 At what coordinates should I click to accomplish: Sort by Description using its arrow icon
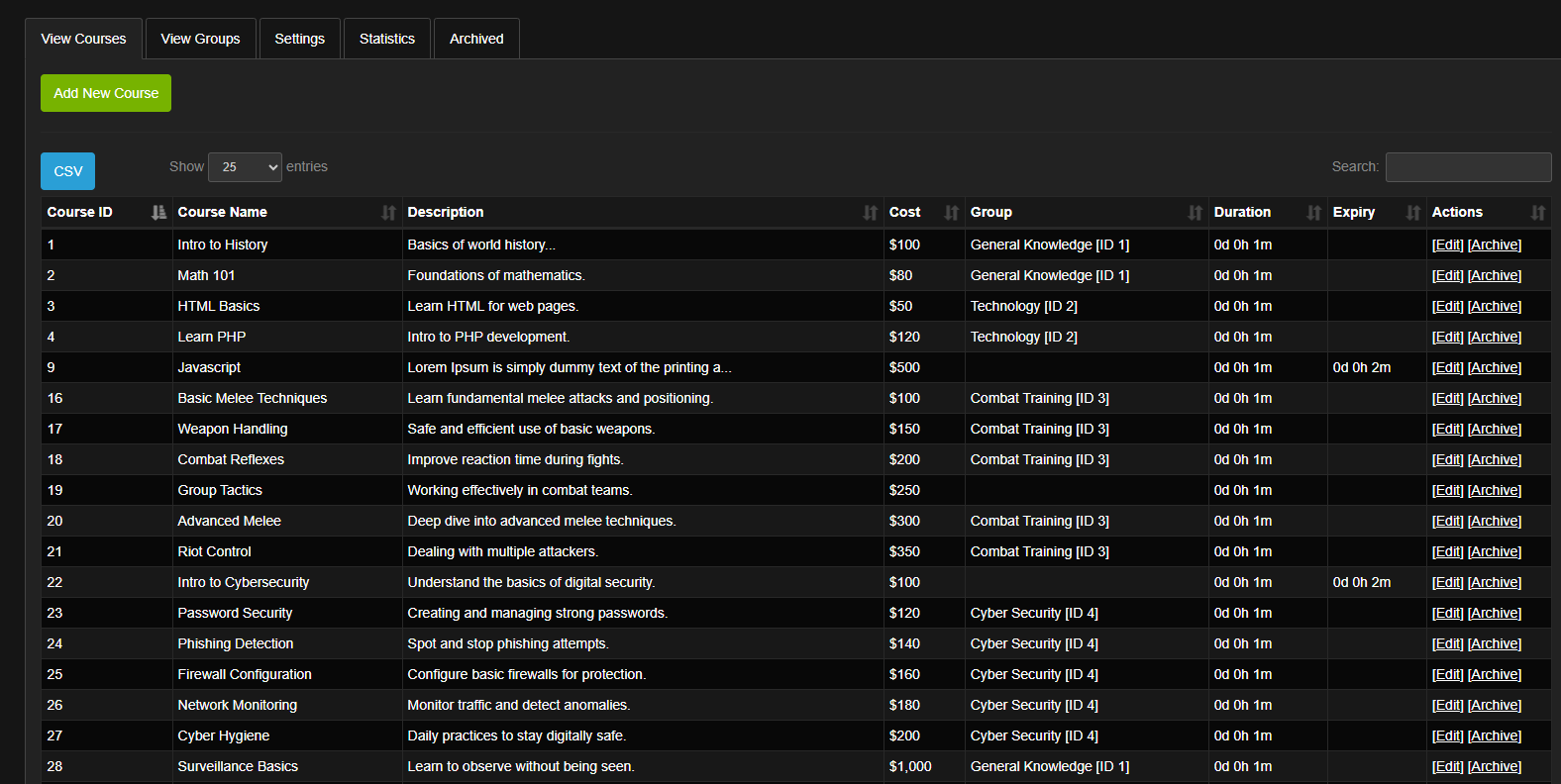(870, 212)
